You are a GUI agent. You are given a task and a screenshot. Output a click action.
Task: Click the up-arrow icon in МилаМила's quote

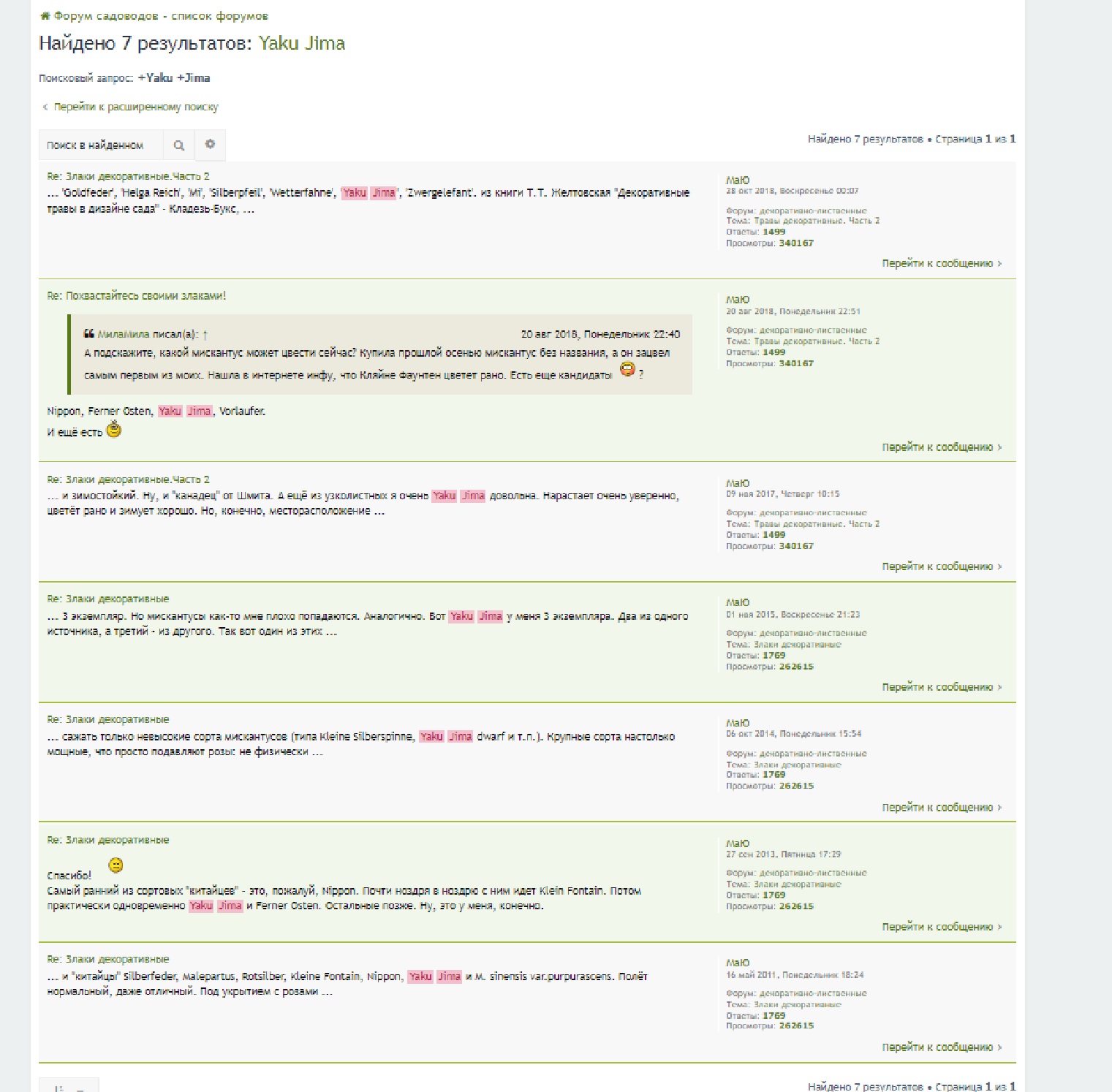205,335
